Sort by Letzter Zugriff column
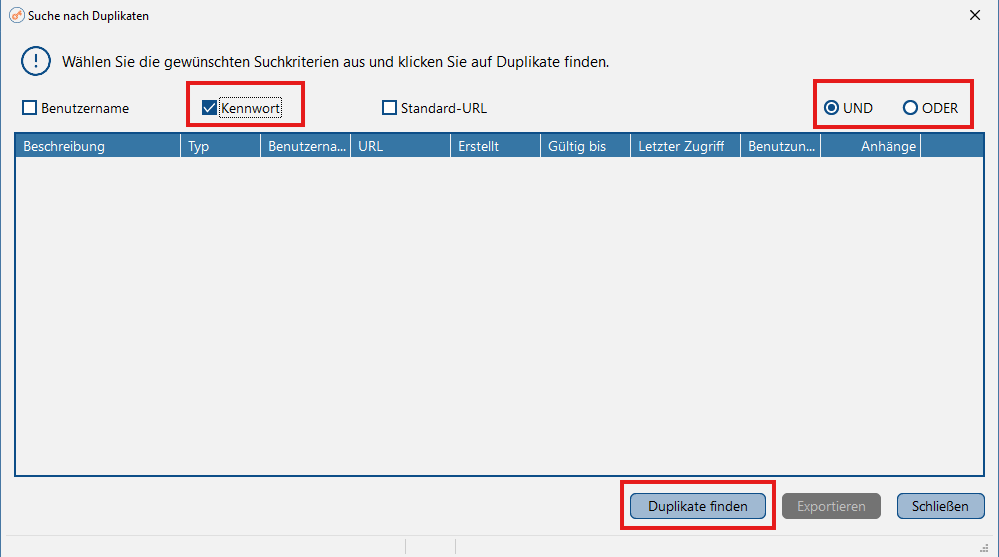The width and height of the screenshot is (999, 557). [685, 146]
